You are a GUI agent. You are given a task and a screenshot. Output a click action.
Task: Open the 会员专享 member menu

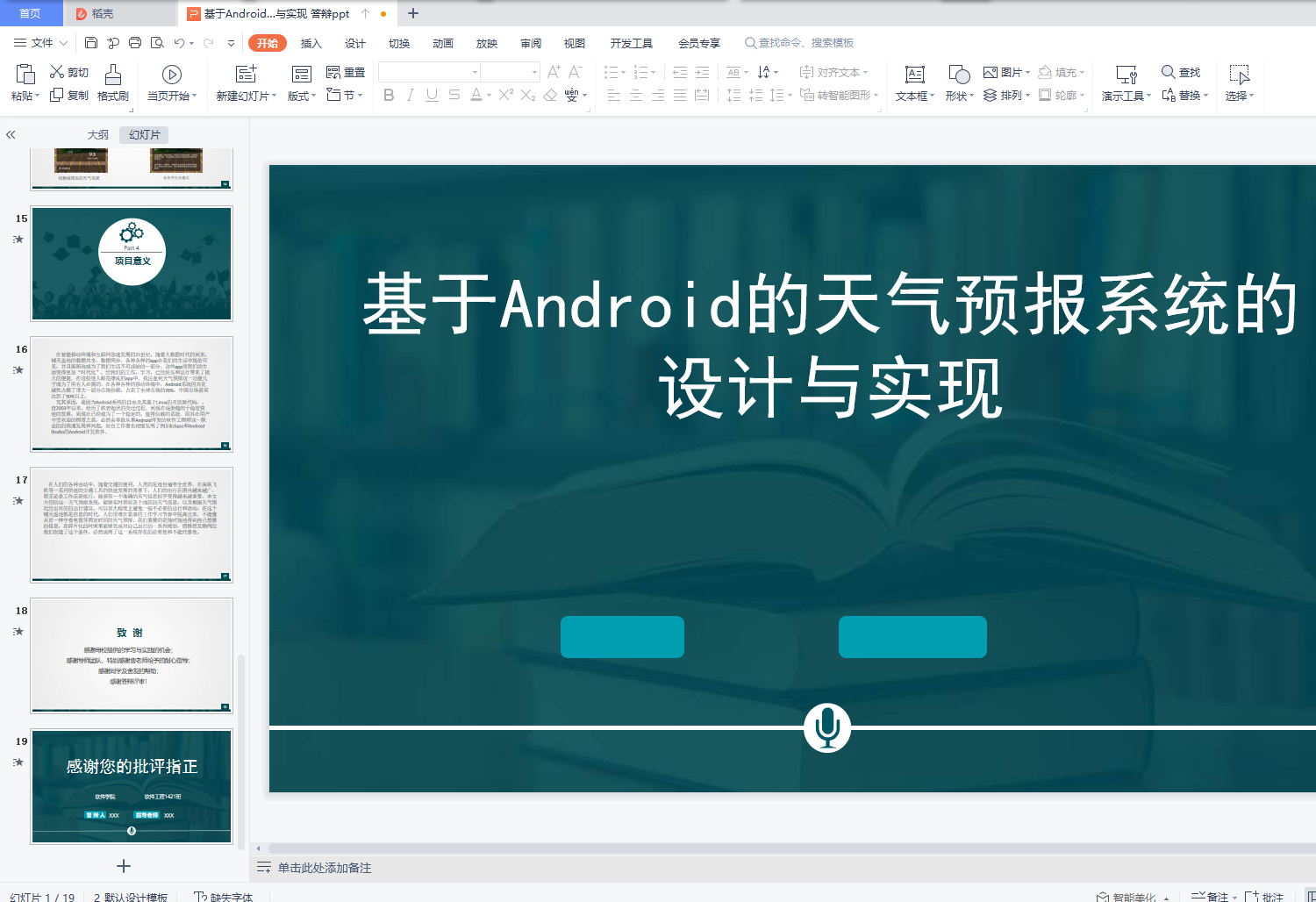point(699,43)
